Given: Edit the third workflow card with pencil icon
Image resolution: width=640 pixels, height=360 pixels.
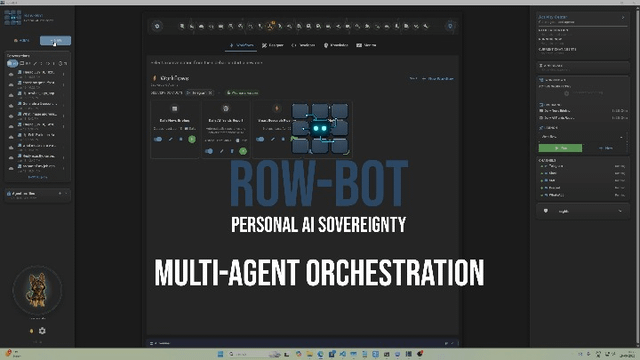Looking at the screenshot, I should tap(273, 140).
